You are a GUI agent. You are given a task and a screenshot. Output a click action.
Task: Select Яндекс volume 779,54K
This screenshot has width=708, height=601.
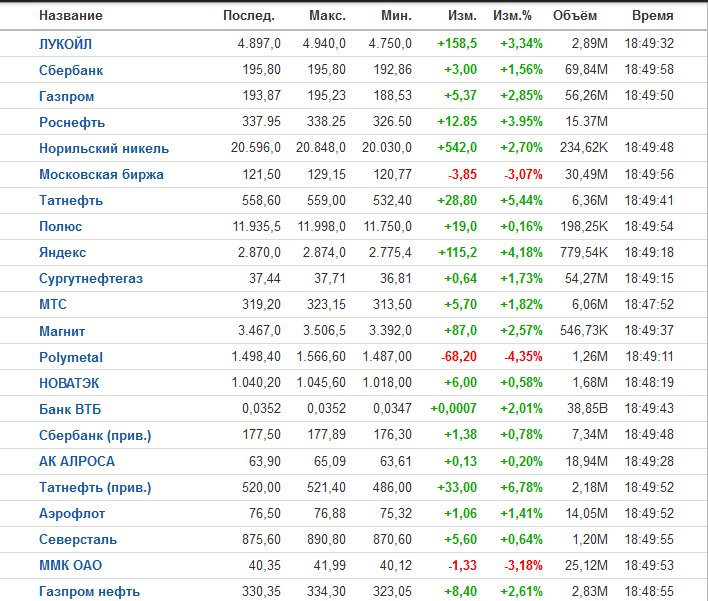pos(584,252)
